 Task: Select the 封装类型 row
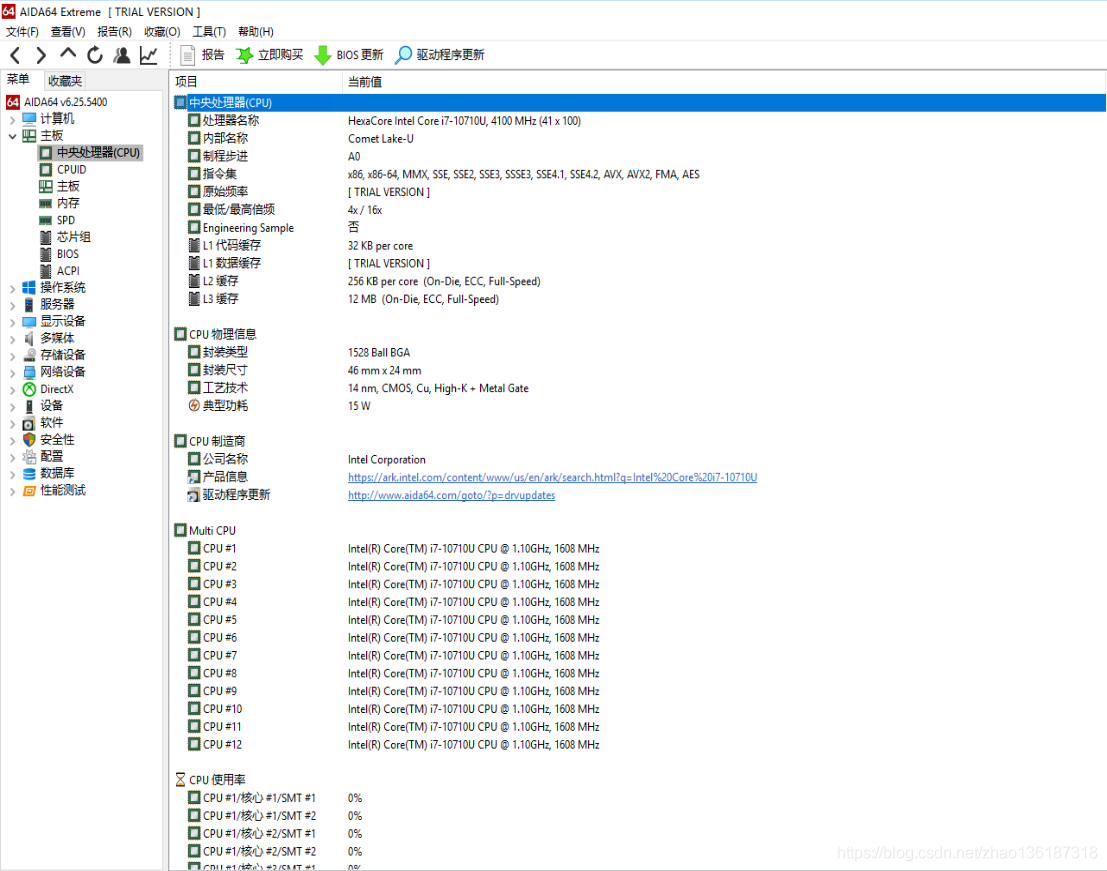(x=640, y=352)
